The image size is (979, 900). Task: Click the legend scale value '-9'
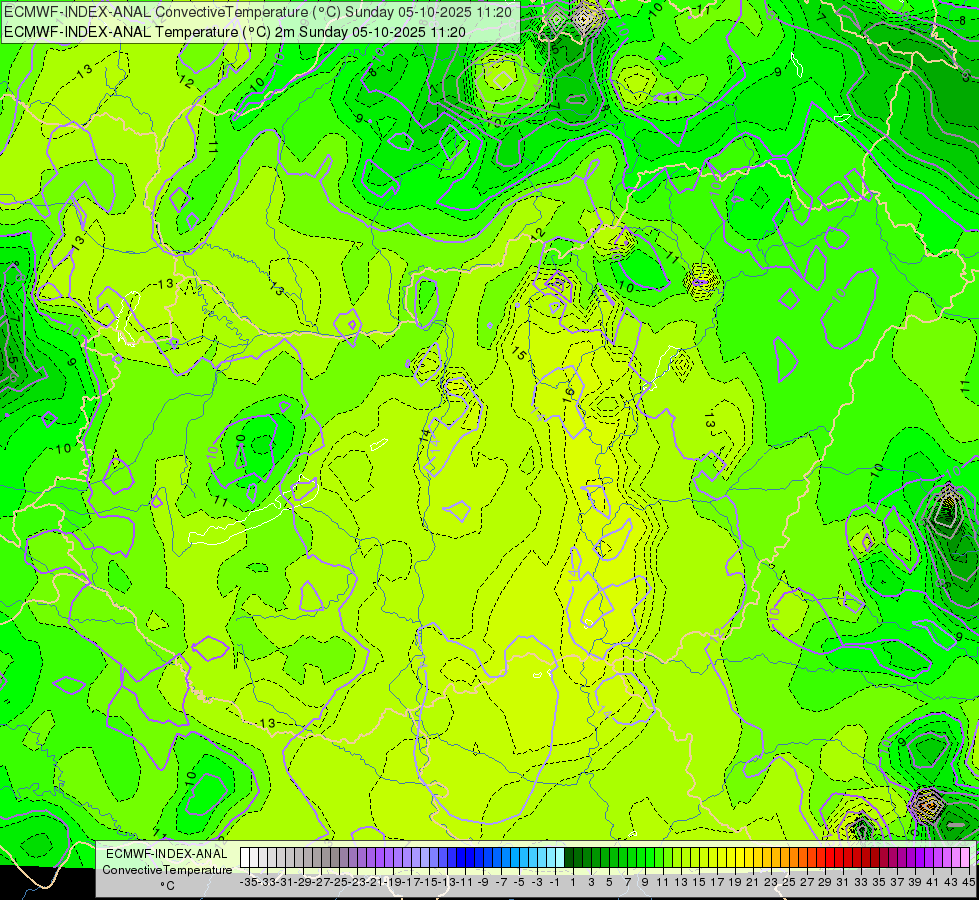coord(483,882)
